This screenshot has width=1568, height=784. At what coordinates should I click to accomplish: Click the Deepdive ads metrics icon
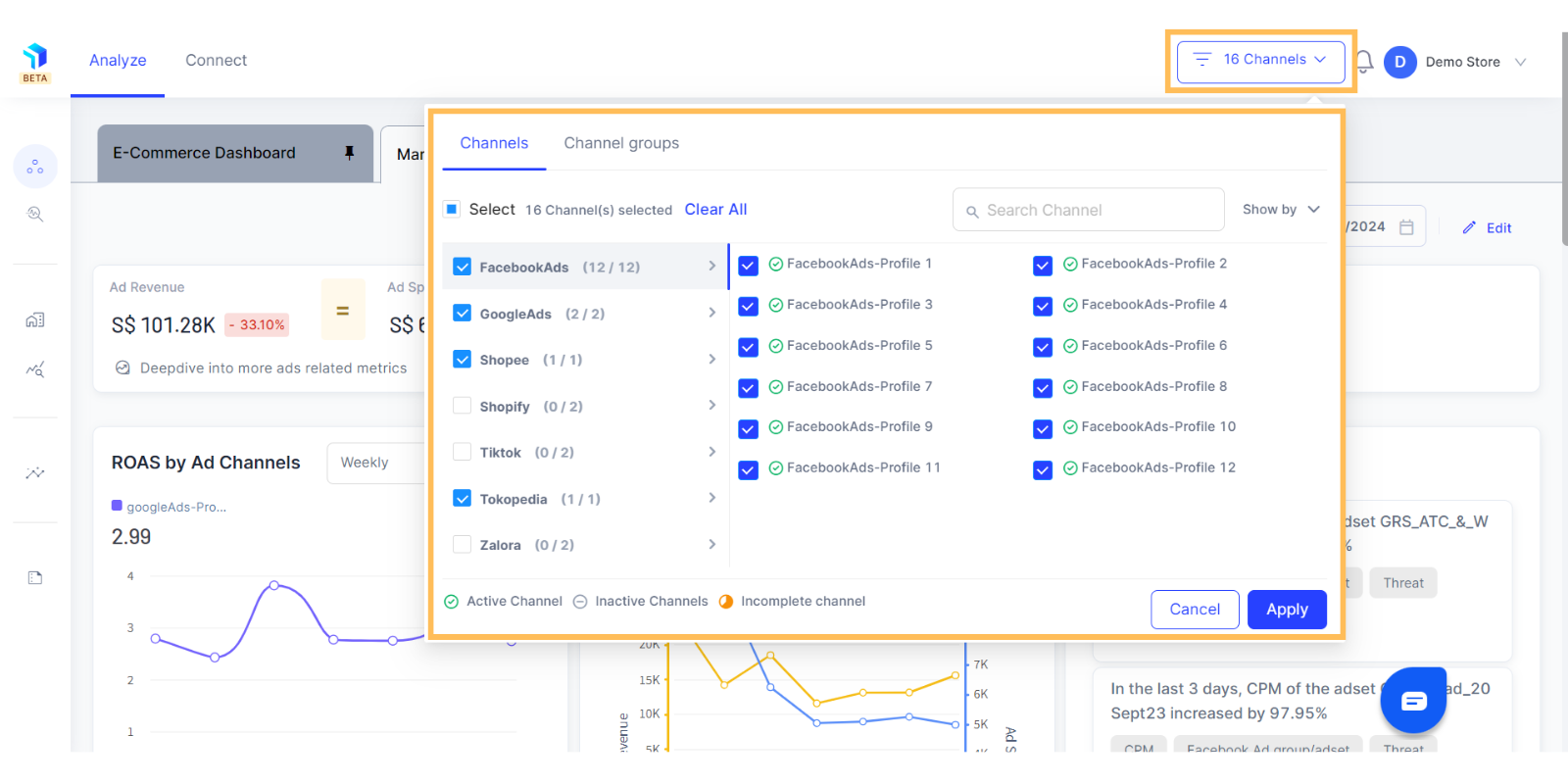[122, 367]
